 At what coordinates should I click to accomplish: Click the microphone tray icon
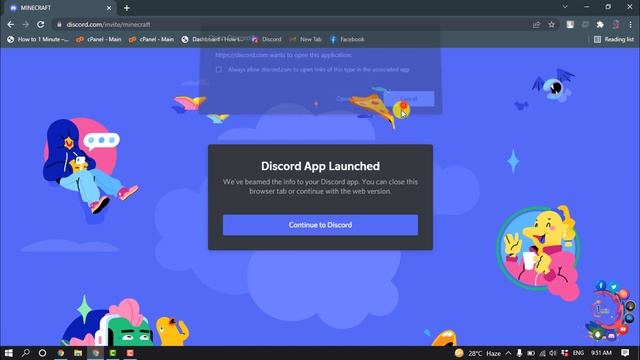(519, 353)
